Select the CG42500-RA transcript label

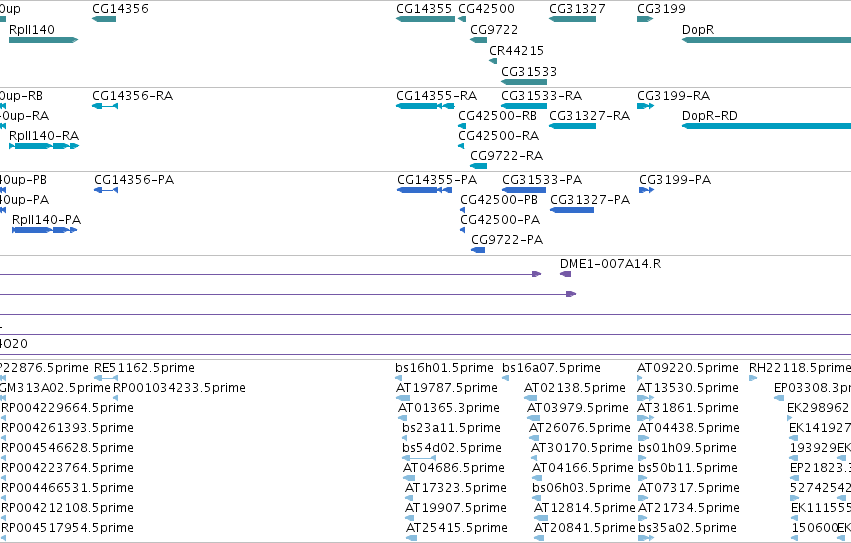[x=498, y=136]
